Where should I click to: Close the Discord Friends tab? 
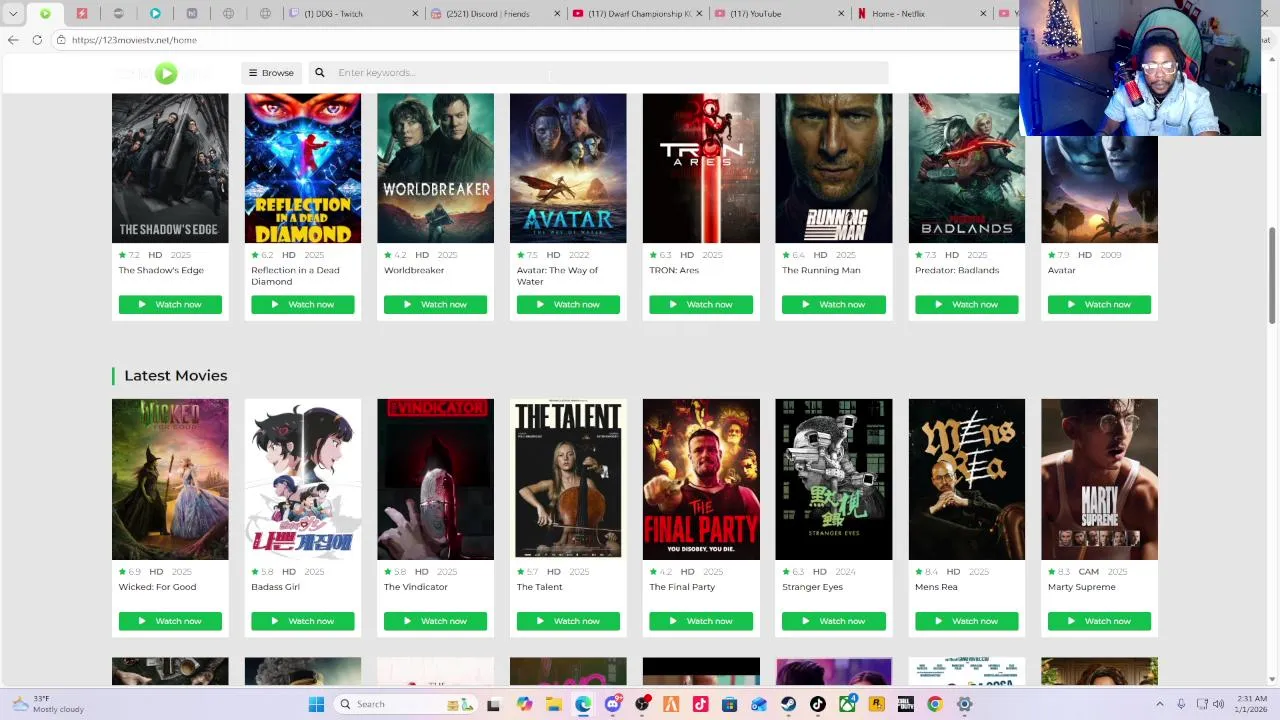coord(557,14)
